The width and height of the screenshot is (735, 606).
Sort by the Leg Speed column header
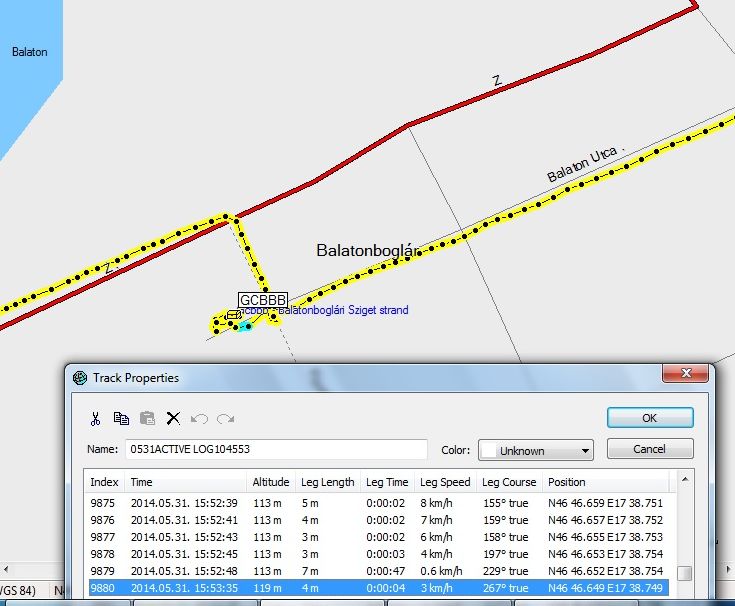point(445,482)
